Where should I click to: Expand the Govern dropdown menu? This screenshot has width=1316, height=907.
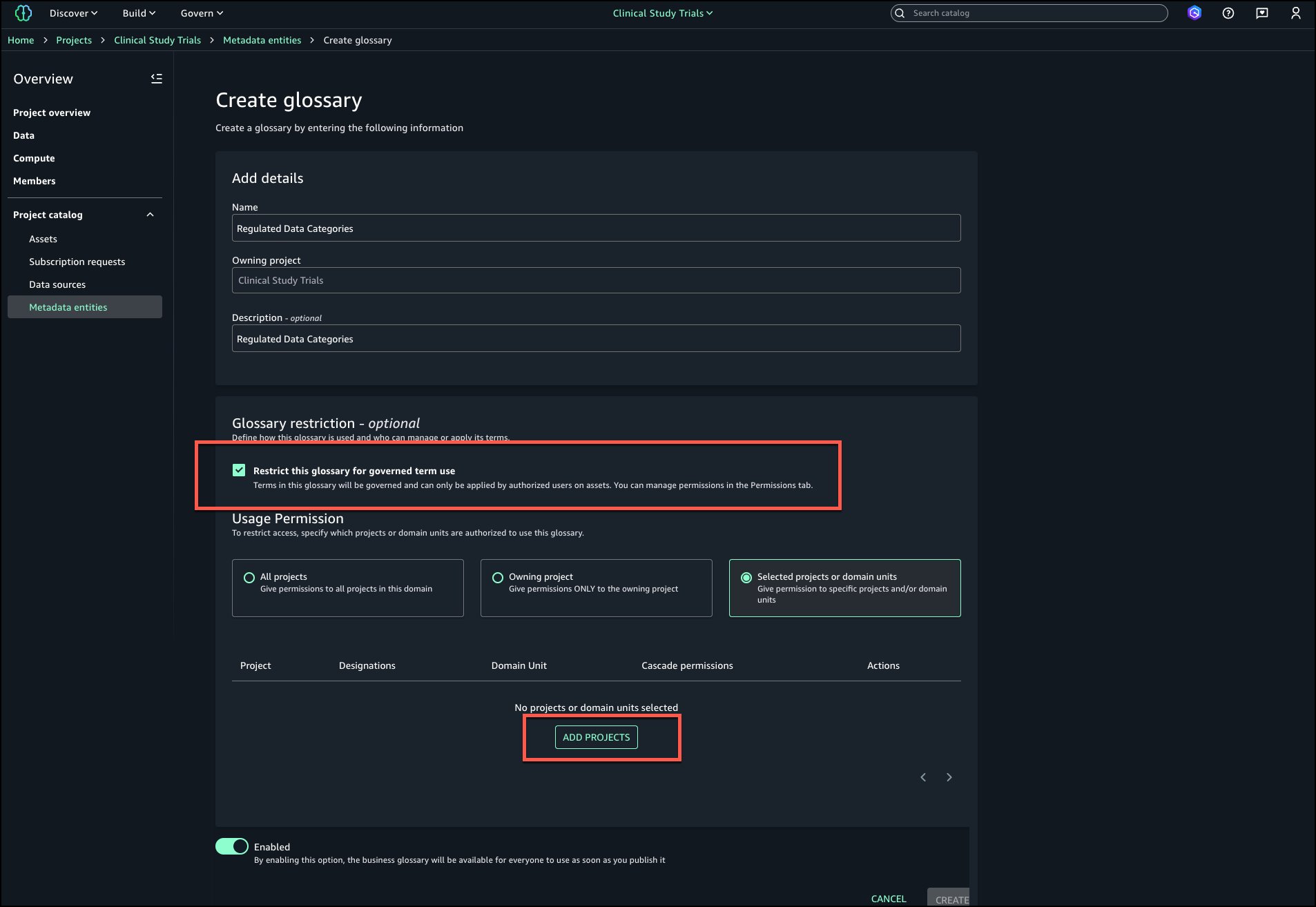[202, 13]
